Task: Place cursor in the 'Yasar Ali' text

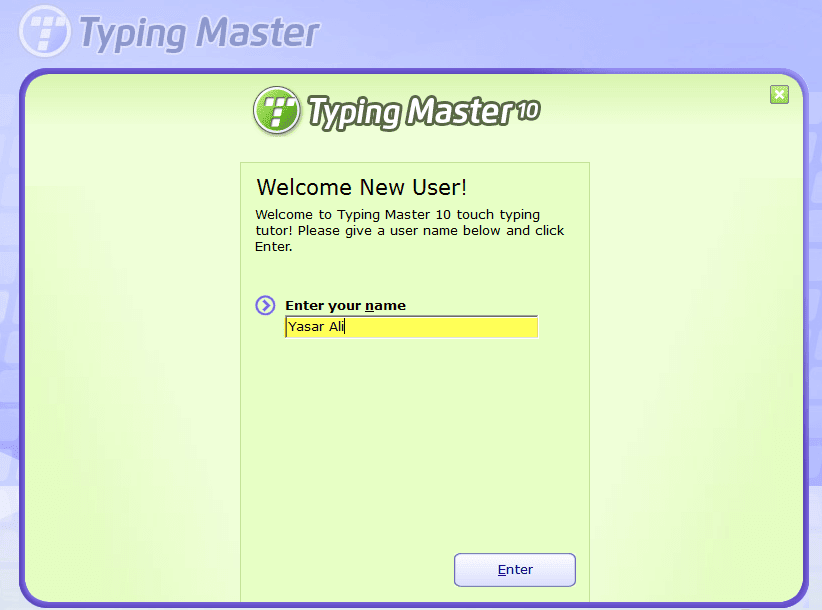Action: [x=316, y=326]
